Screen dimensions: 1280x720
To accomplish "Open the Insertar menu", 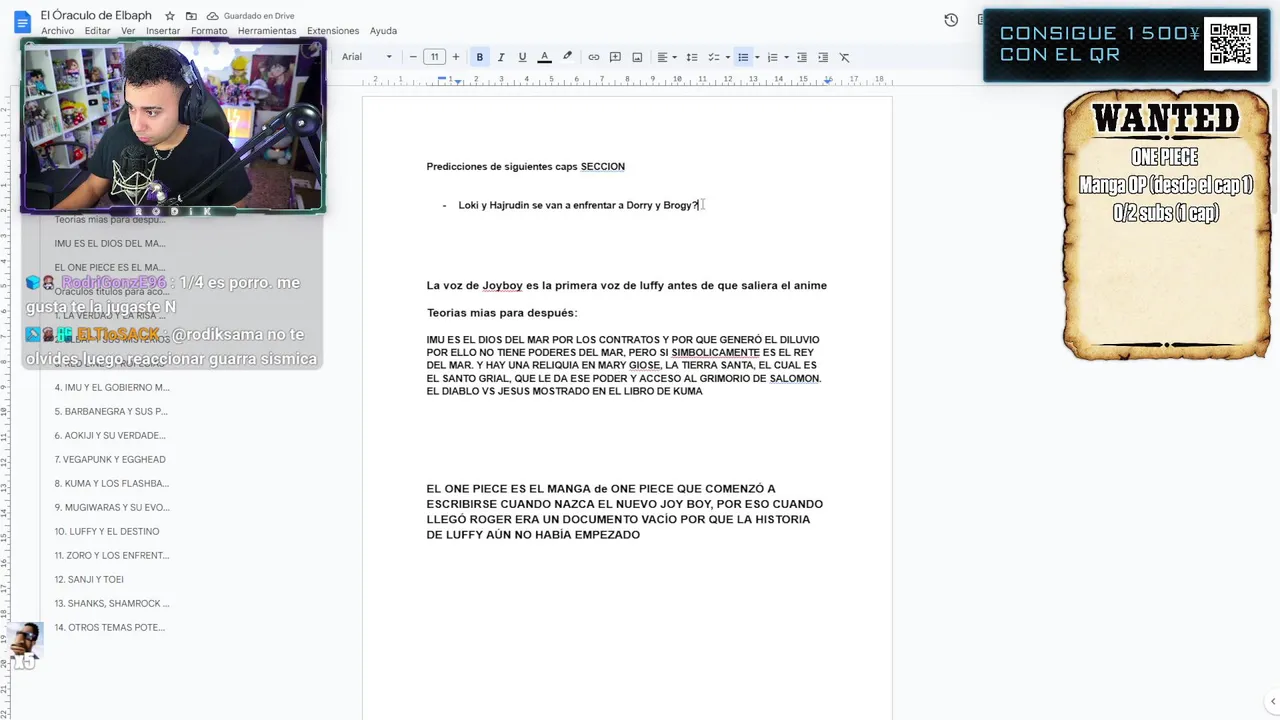I will click(x=163, y=31).
